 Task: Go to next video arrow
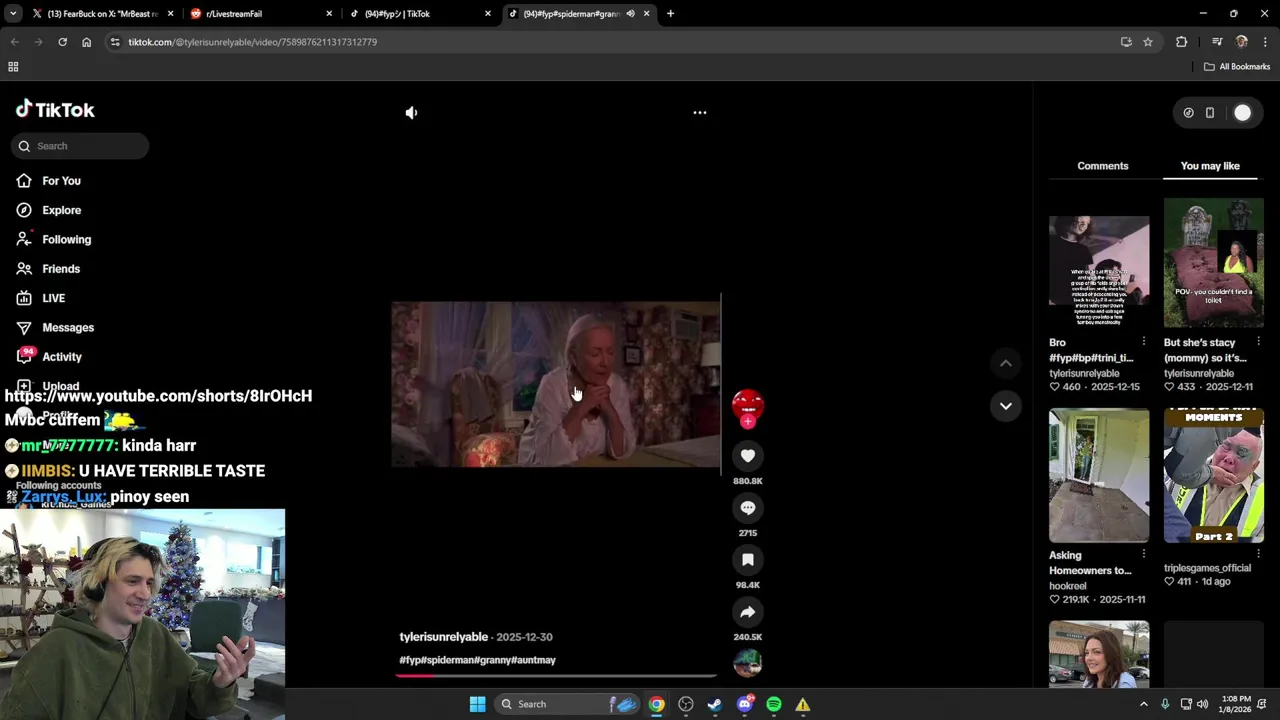coord(1006,405)
